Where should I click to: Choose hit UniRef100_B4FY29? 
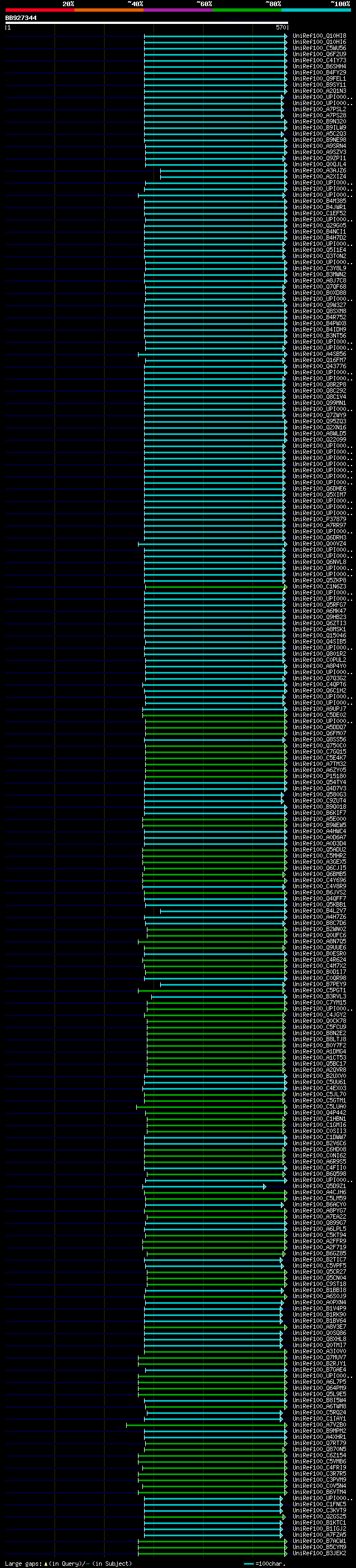(x=319, y=72)
